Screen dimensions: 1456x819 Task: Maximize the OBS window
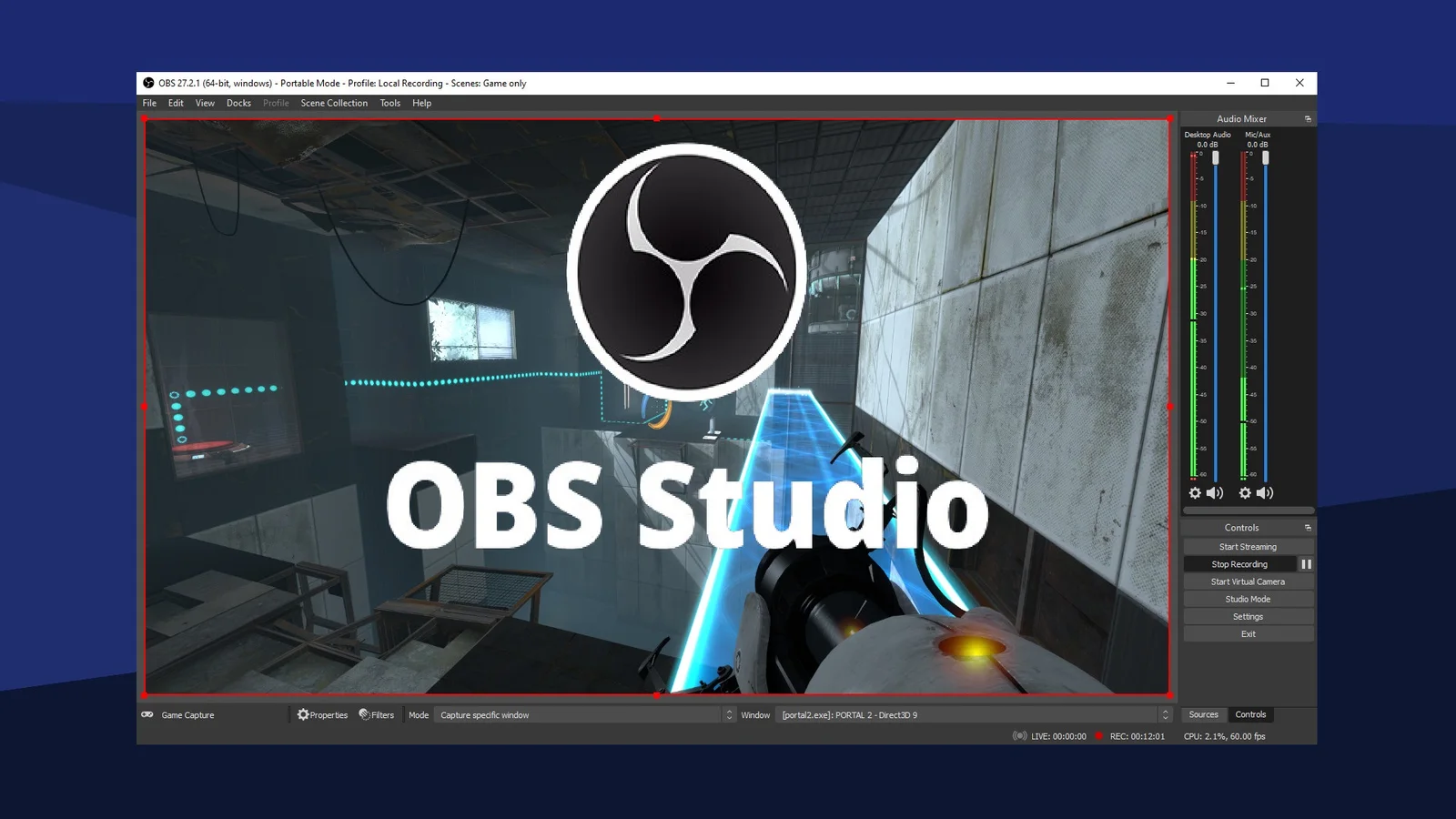(1265, 83)
